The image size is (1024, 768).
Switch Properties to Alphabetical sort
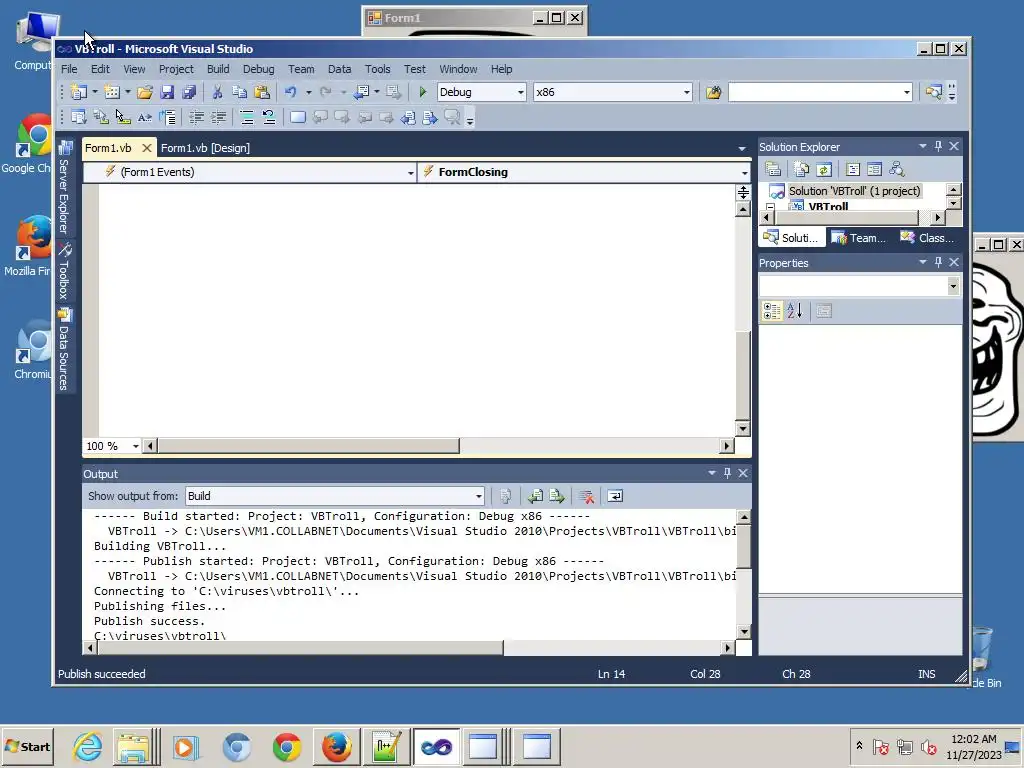point(795,312)
